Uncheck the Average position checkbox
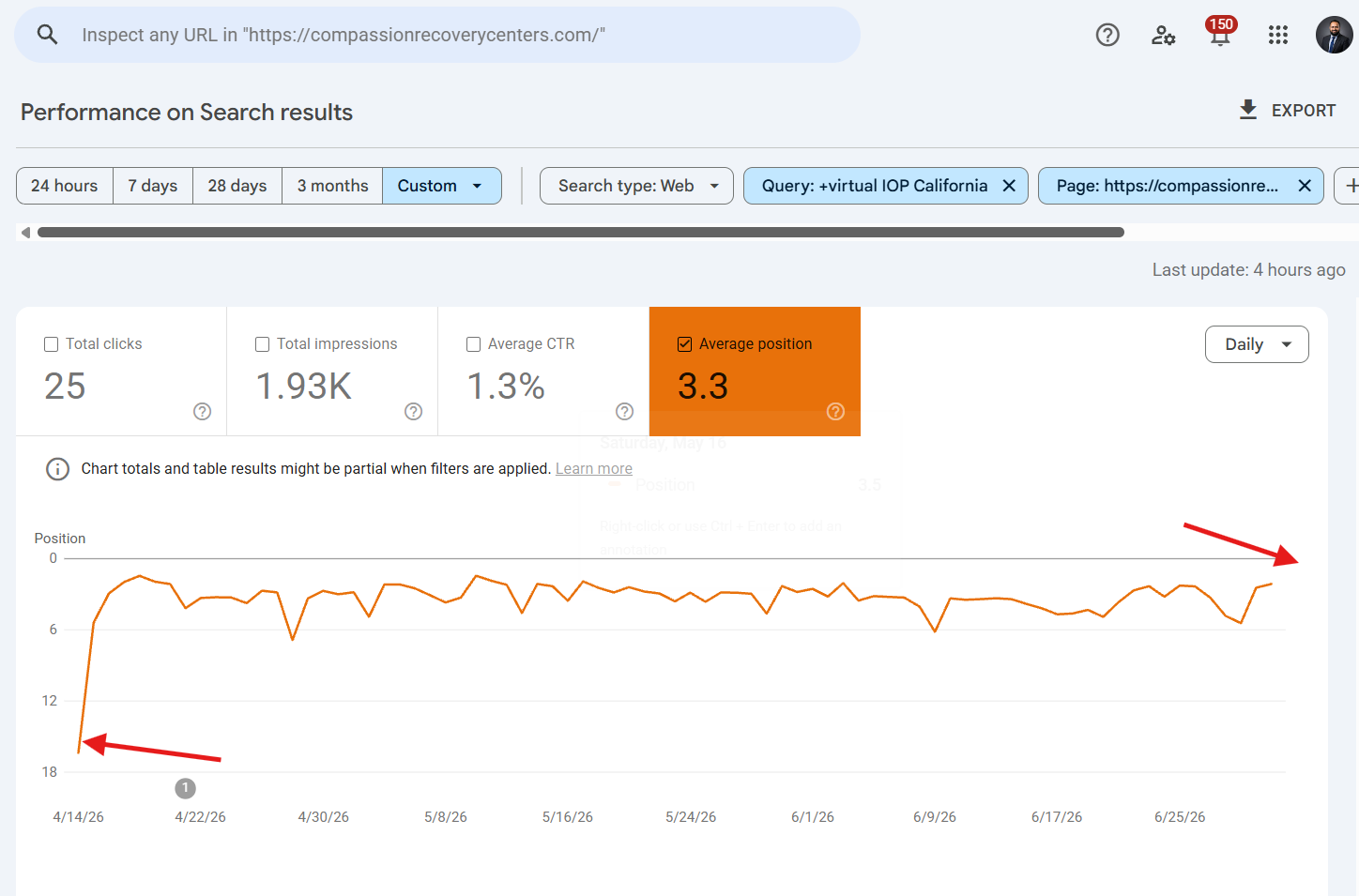 coord(685,344)
